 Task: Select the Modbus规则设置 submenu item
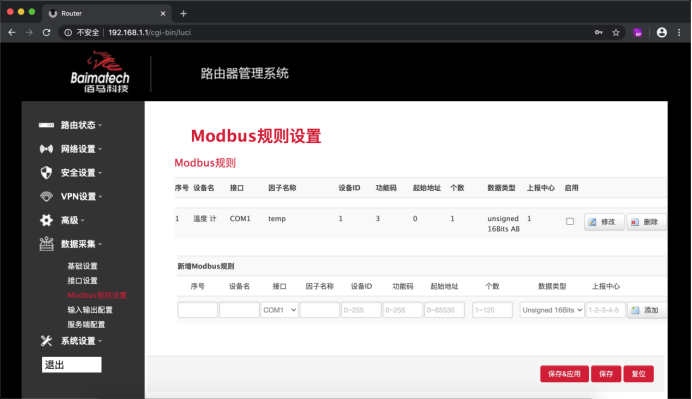tap(97, 295)
